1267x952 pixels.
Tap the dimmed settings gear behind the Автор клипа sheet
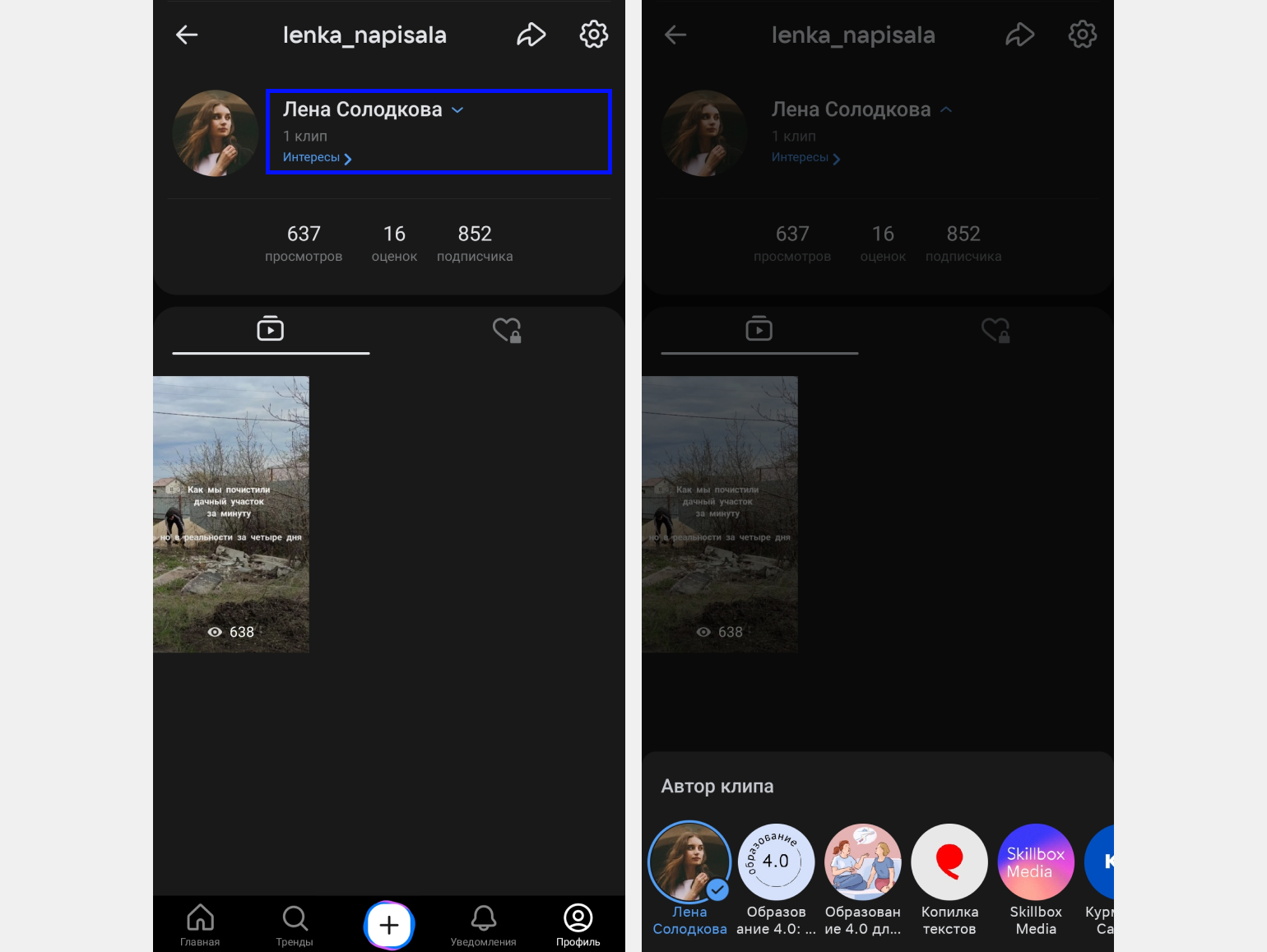pos(1083,35)
